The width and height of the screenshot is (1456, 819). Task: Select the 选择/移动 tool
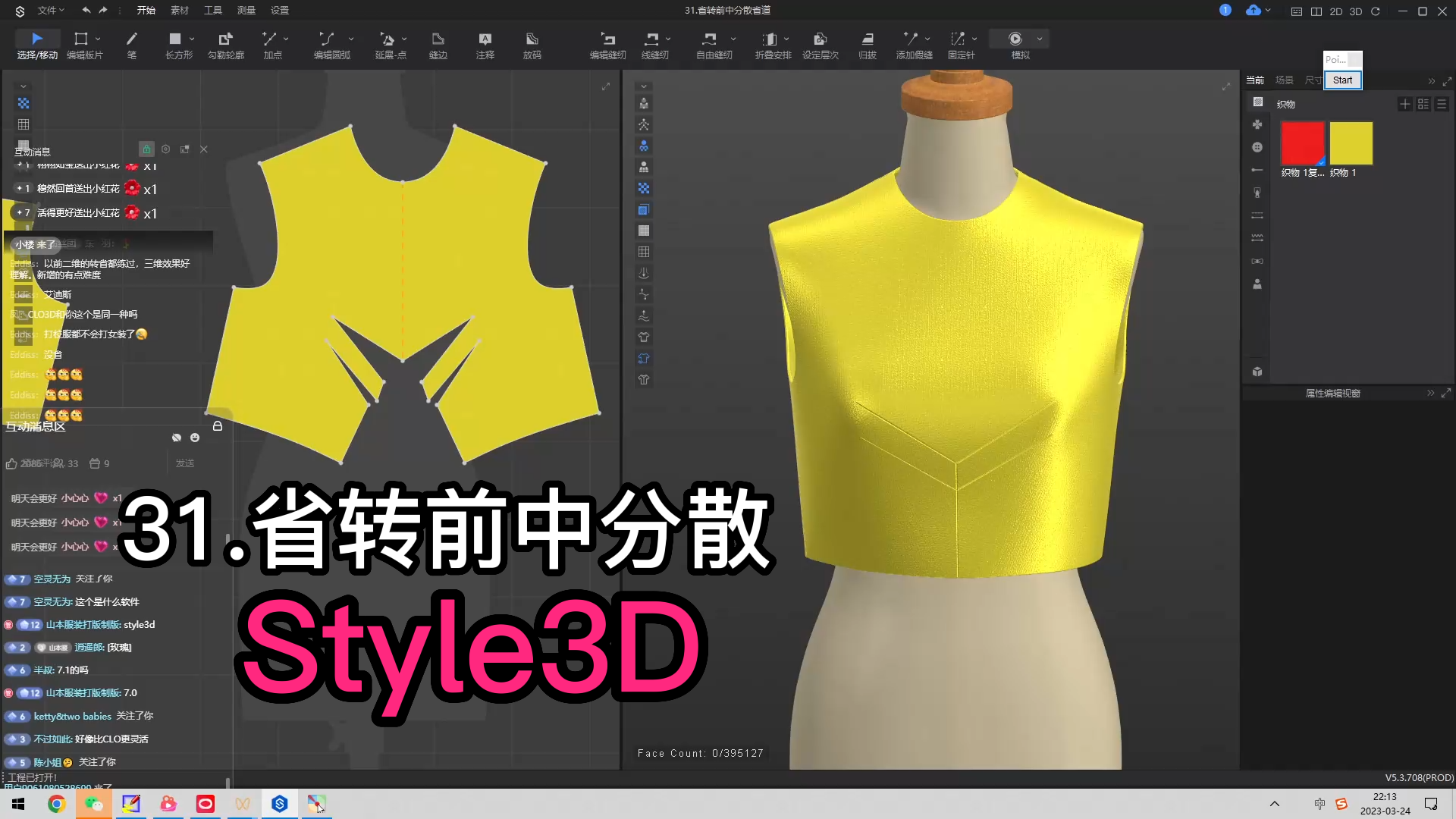pyautogui.click(x=34, y=44)
